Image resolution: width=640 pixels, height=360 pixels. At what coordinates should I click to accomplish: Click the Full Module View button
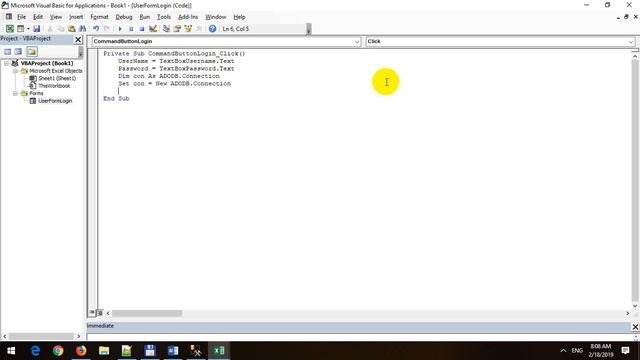click(x=99, y=313)
